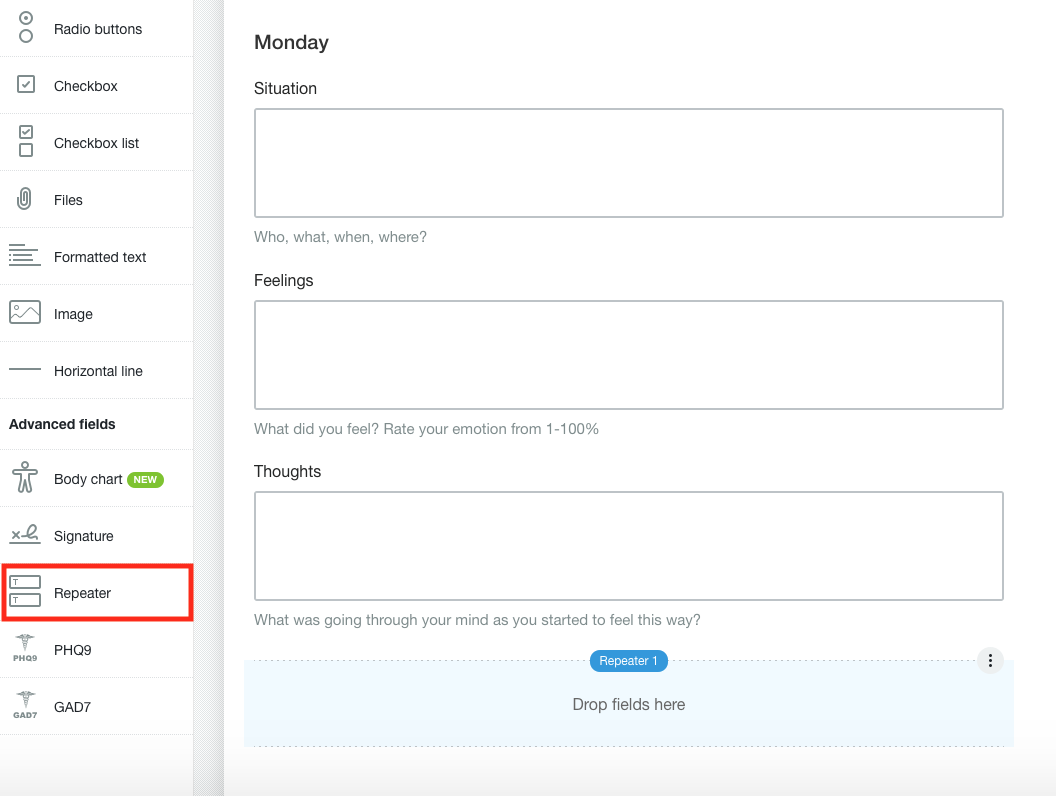Click into the Situation text box
The height and width of the screenshot is (796, 1056).
pos(628,163)
